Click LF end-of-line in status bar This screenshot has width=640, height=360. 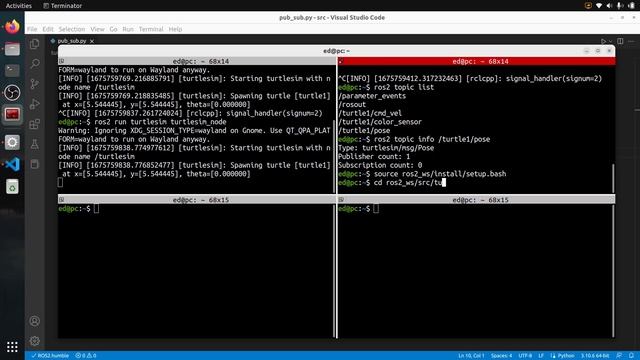coord(541,356)
